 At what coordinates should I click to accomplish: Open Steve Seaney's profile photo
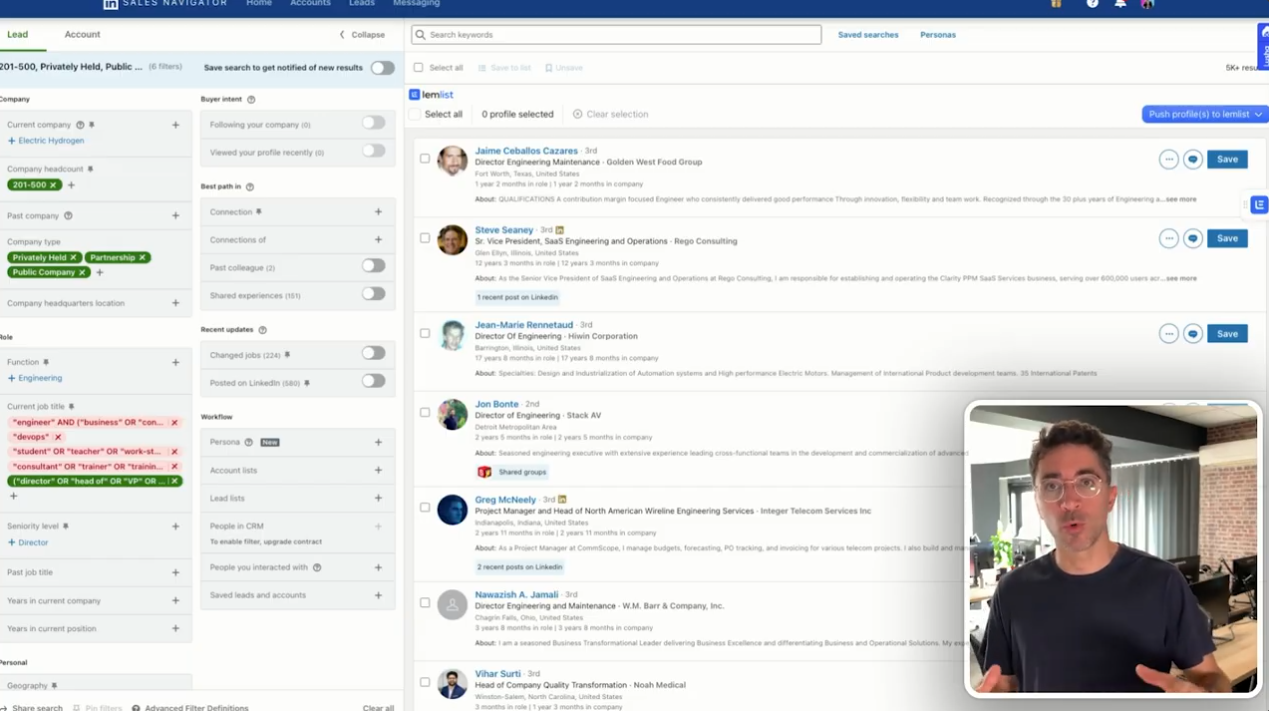click(x=452, y=240)
